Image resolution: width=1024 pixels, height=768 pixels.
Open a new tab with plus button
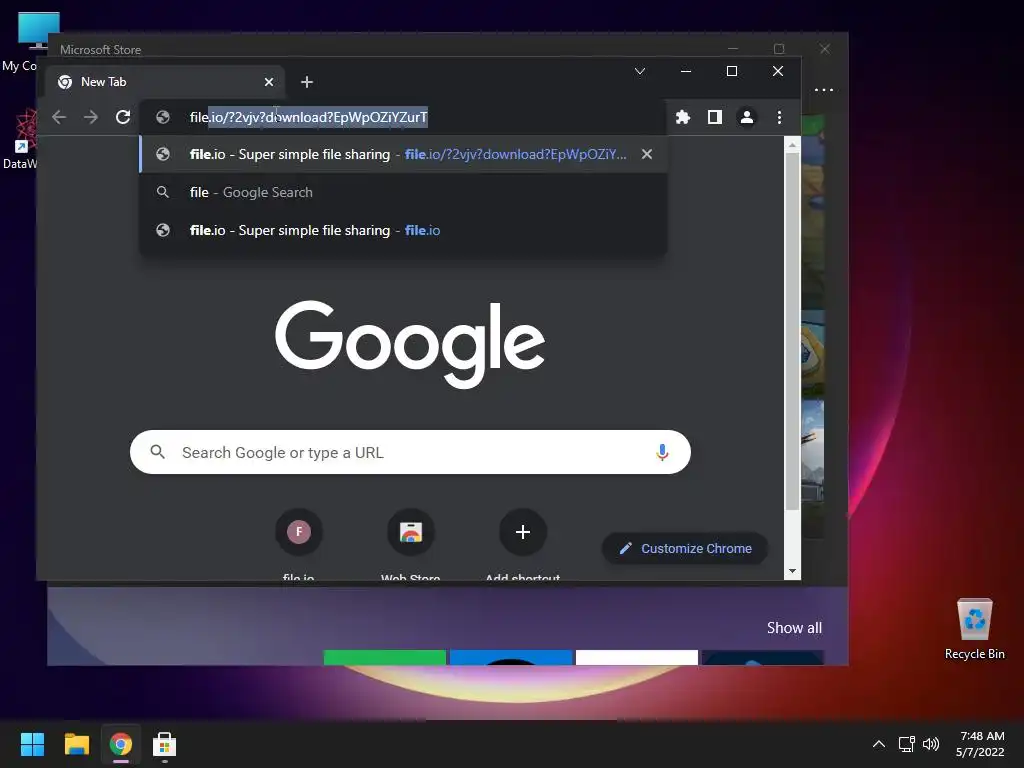point(307,82)
